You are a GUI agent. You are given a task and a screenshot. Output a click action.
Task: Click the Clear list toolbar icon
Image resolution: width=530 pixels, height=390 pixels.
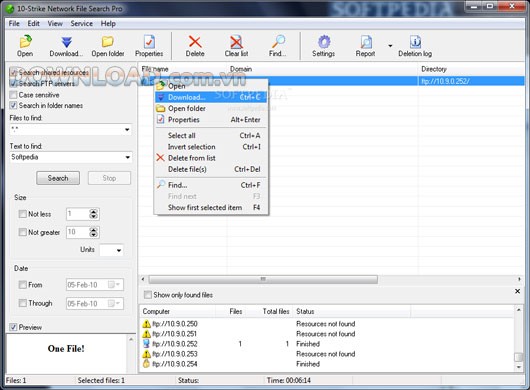[236, 46]
